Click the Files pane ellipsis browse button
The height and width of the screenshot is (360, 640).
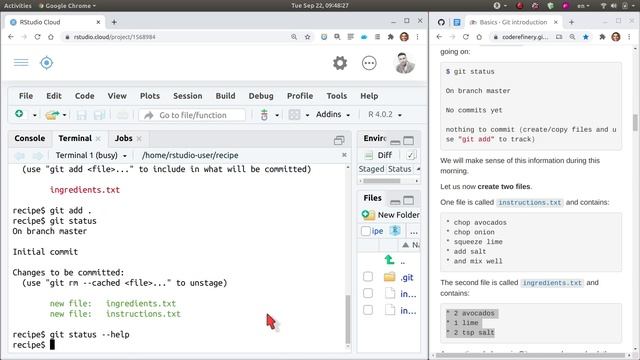414,231
